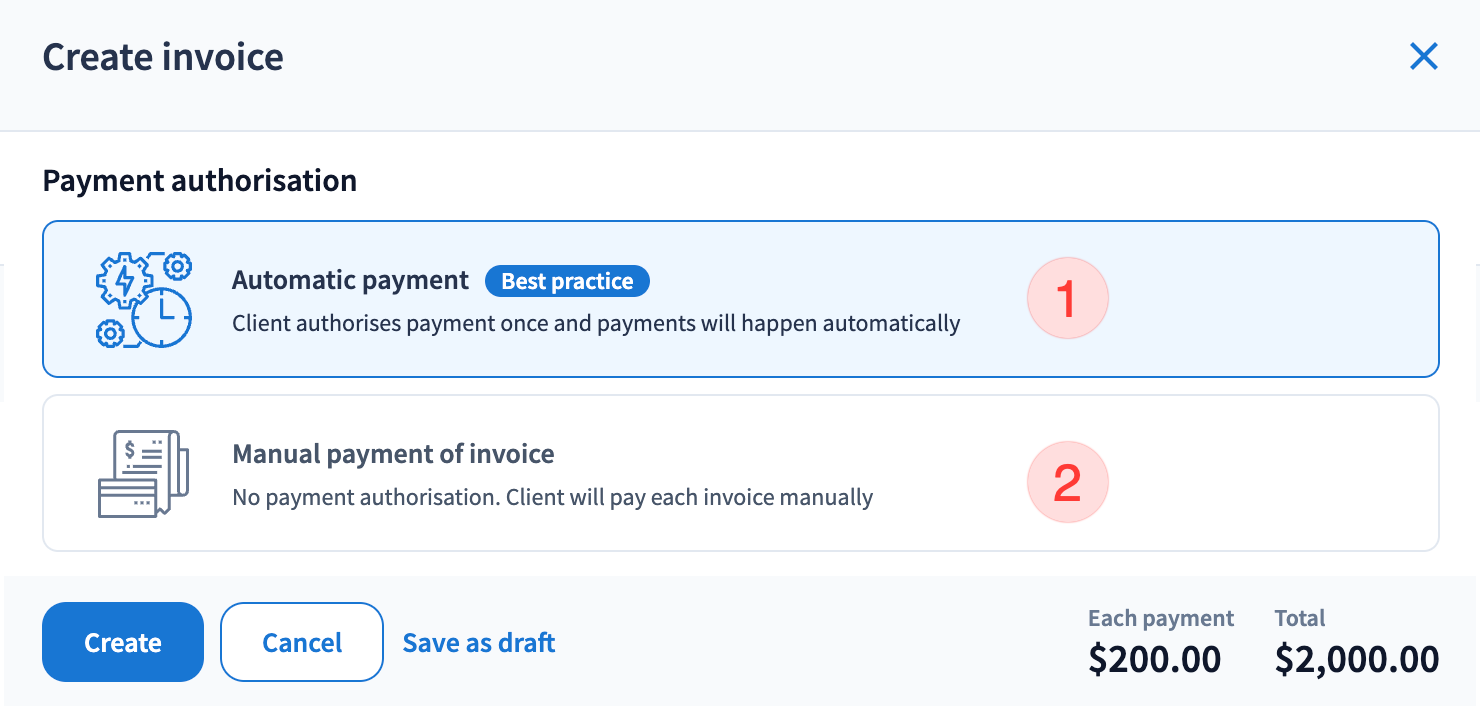Click the Total label

coord(1299,618)
